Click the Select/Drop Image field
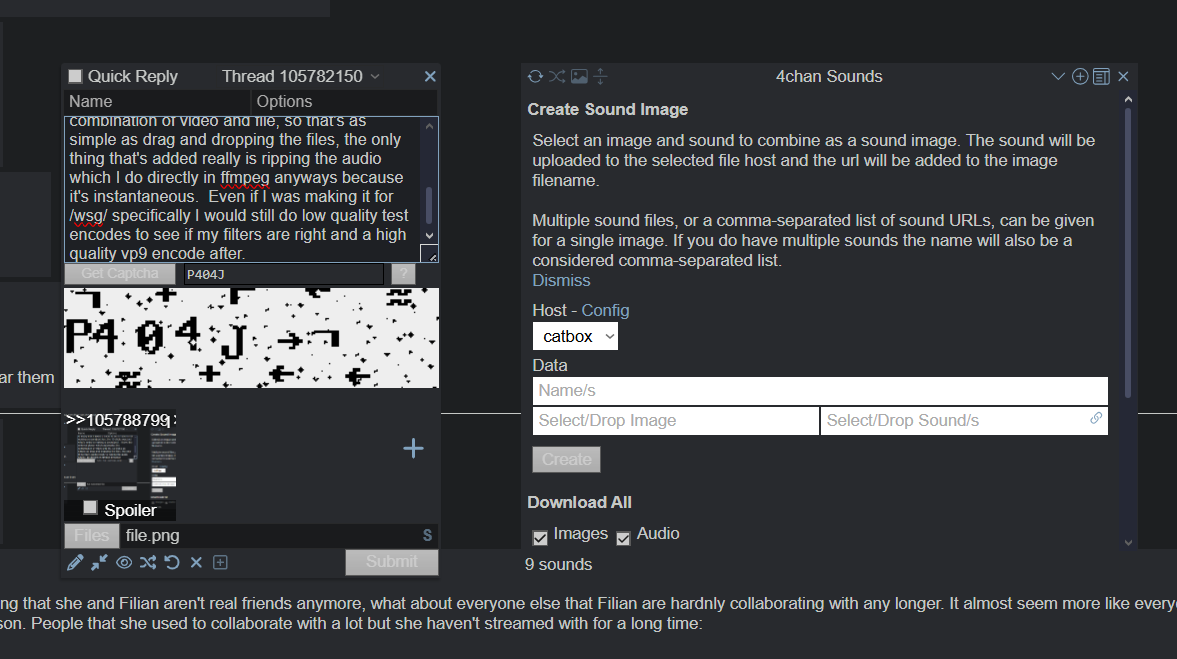This screenshot has width=1177, height=659. (676, 421)
